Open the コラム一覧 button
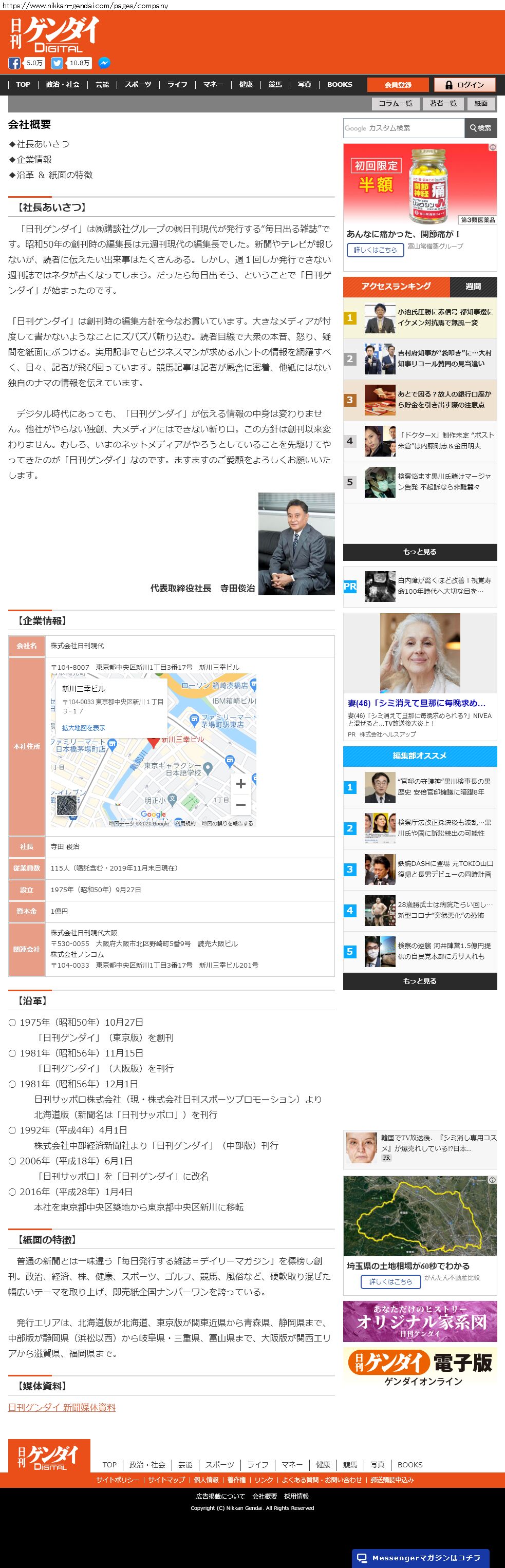505x1568 pixels. click(396, 103)
